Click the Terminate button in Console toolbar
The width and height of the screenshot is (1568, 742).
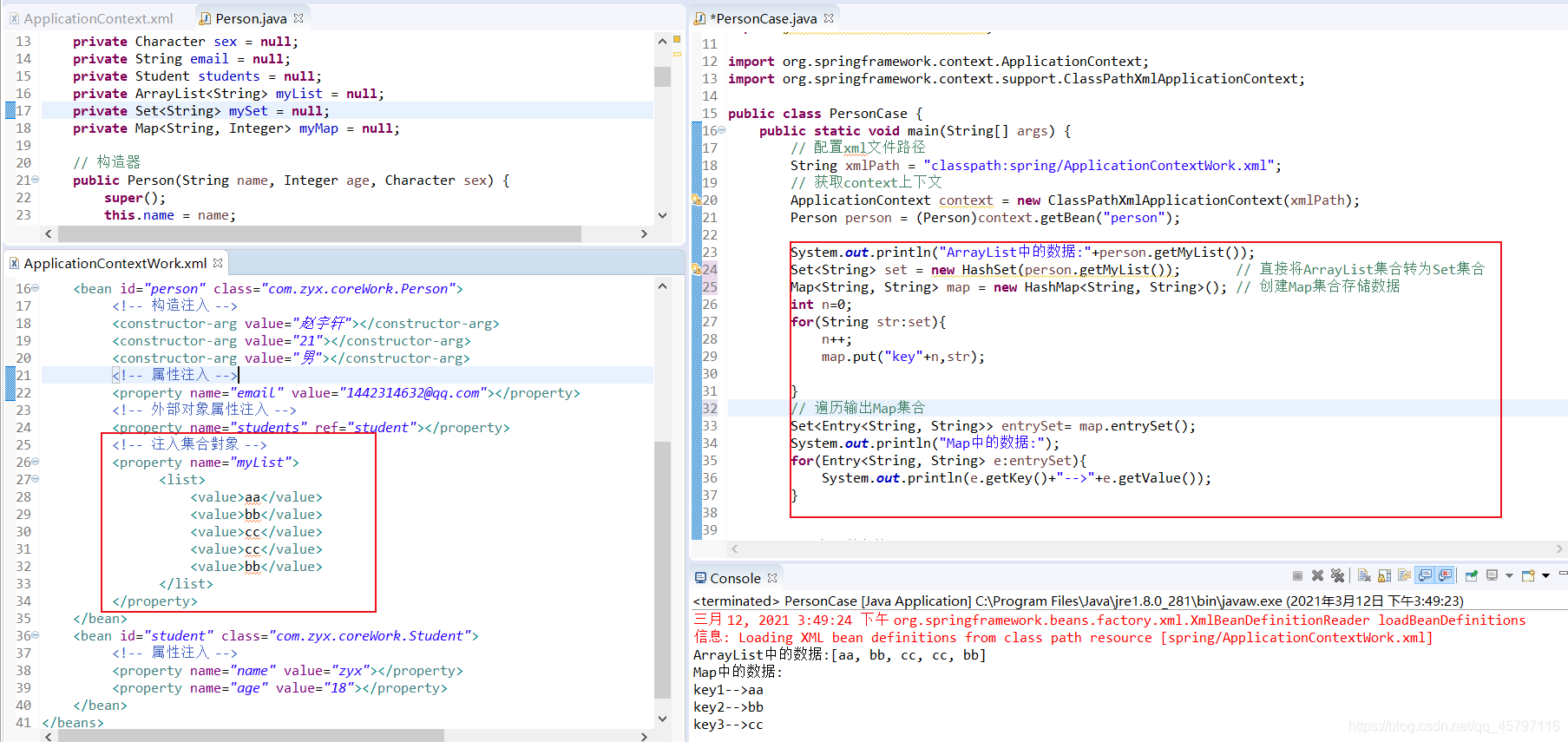click(x=1297, y=575)
